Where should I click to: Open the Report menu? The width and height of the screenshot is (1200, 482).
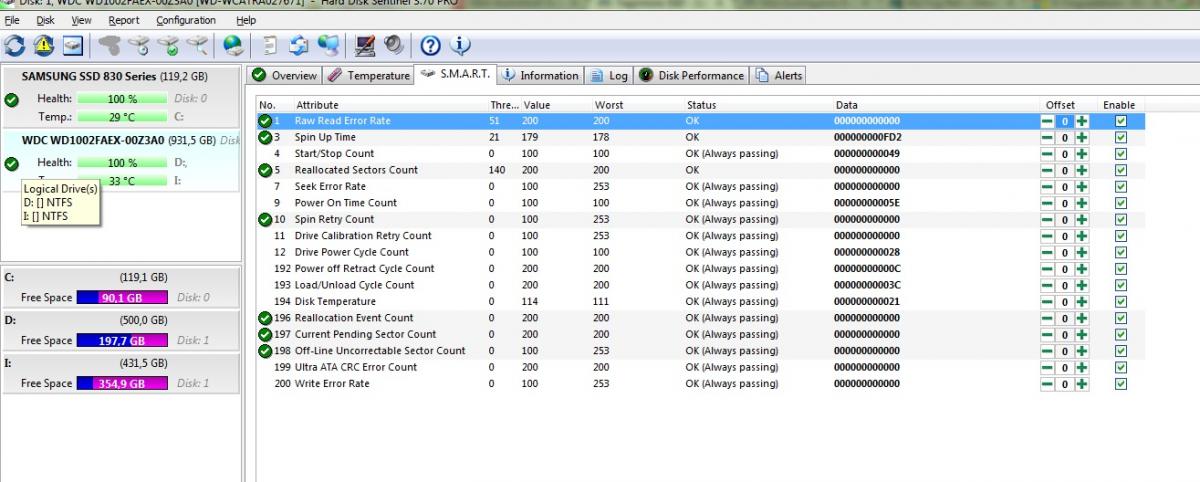click(124, 20)
